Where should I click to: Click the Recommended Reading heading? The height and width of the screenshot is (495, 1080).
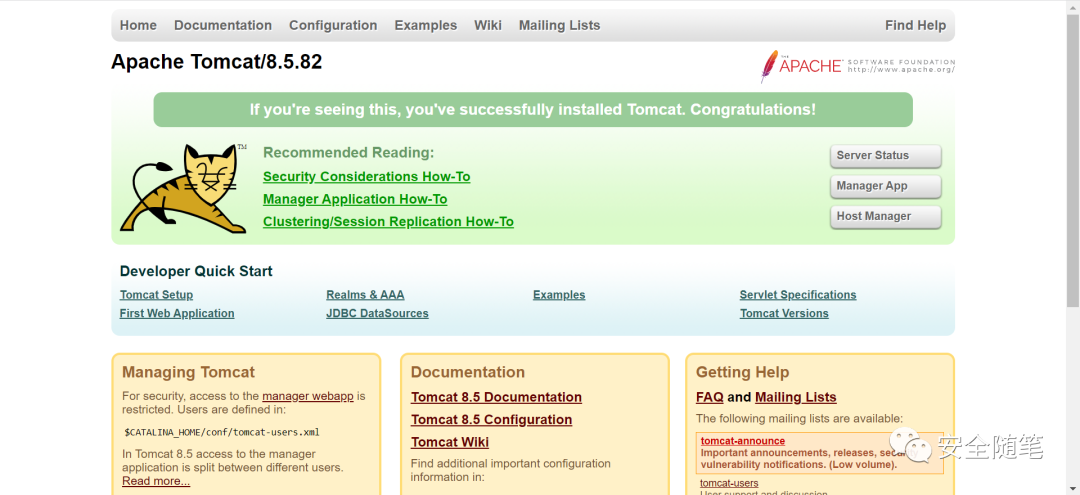tap(349, 153)
